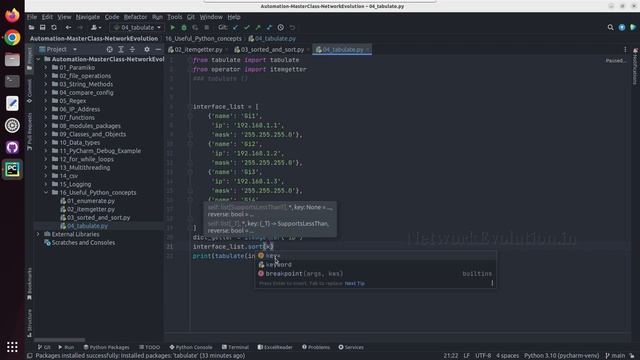640x360 pixels.
Task: Push commits with Git arrow icon
Action: click(x=258, y=27)
